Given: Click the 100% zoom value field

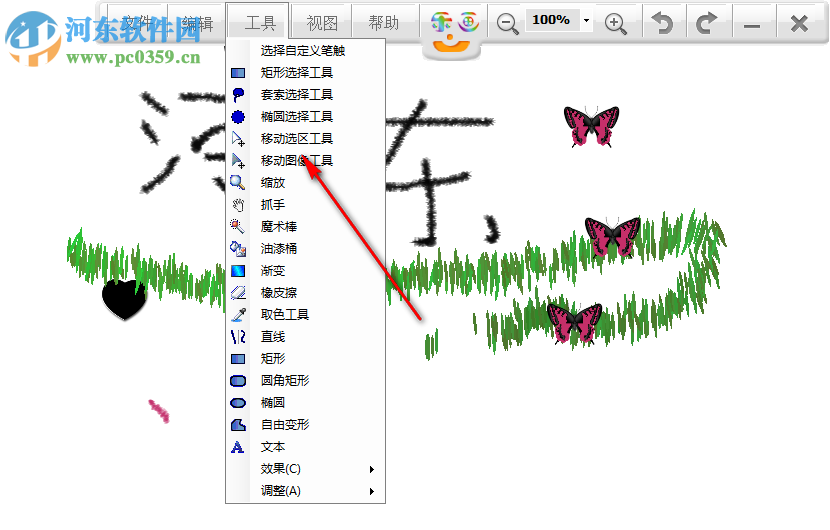Looking at the screenshot, I should point(551,20).
